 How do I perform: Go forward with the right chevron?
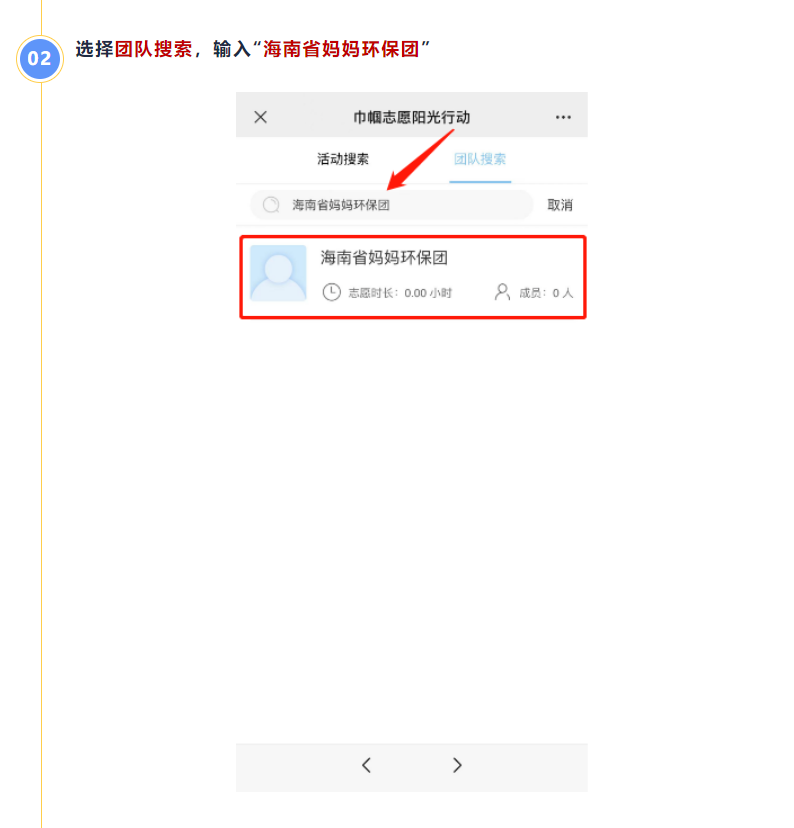[x=457, y=765]
